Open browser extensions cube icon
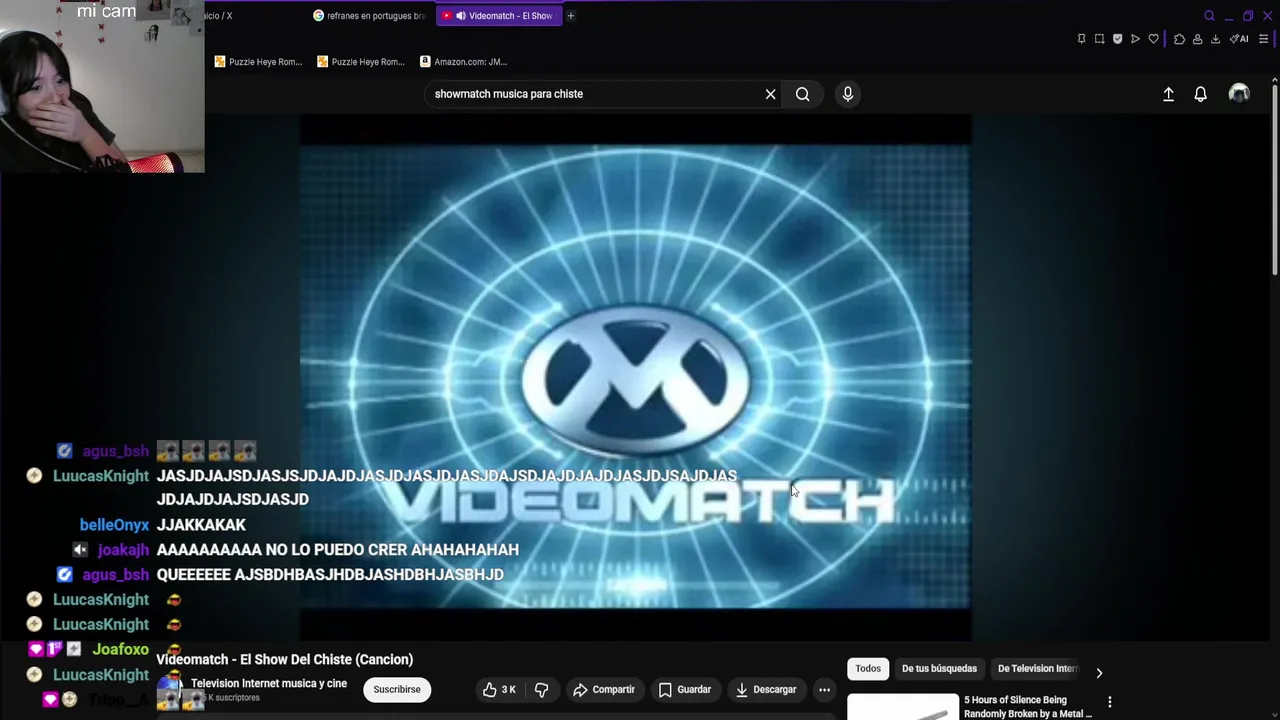This screenshot has width=1280, height=720. click(1179, 39)
